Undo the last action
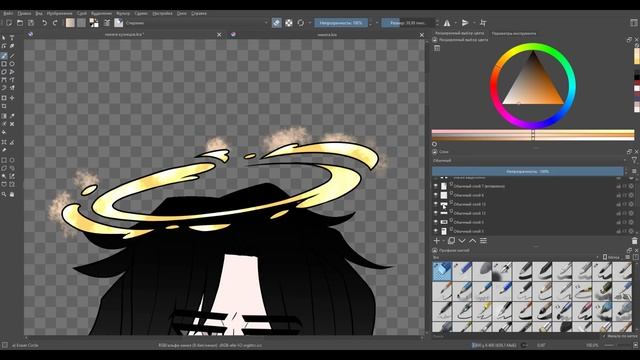Viewport: 640px width, 360px height. click(x=44, y=23)
